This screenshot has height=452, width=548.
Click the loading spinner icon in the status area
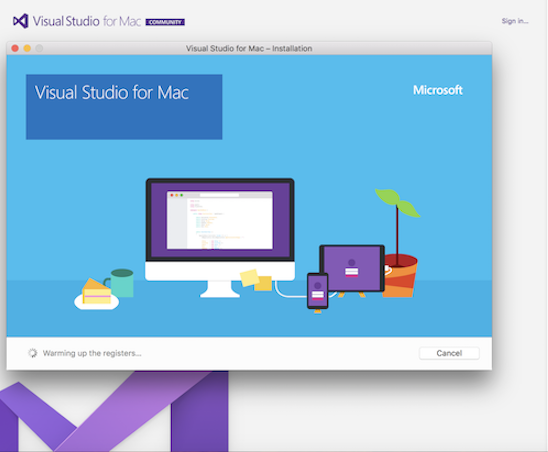pos(33,353)
